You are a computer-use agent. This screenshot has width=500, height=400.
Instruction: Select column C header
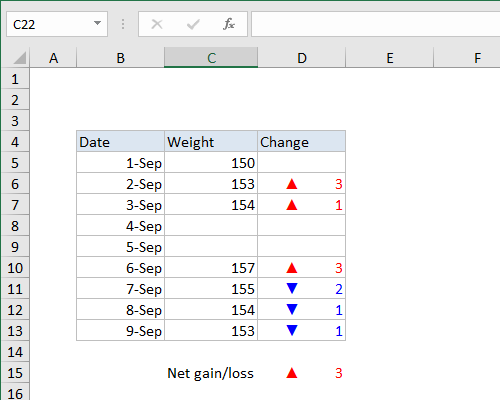[211, 58]
